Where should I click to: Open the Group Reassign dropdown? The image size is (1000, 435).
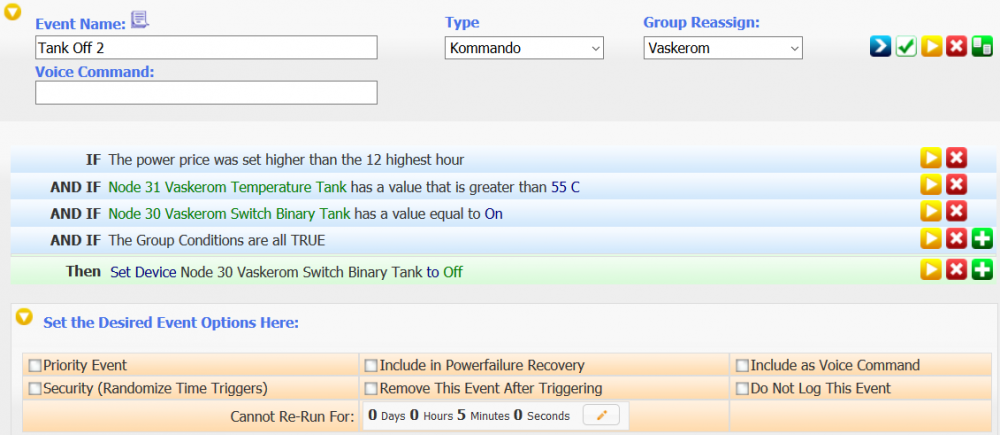click(722, 48)
